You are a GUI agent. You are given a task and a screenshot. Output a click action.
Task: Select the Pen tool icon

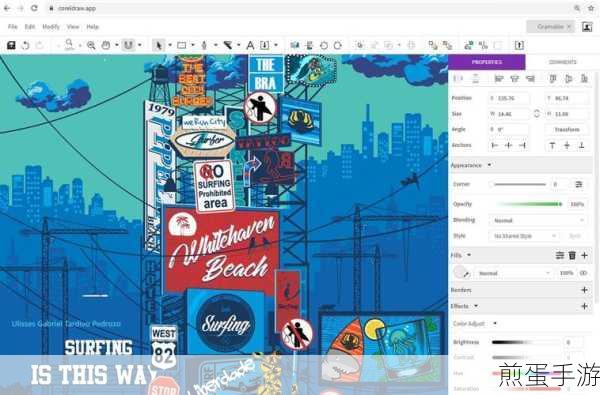[204, 45]
